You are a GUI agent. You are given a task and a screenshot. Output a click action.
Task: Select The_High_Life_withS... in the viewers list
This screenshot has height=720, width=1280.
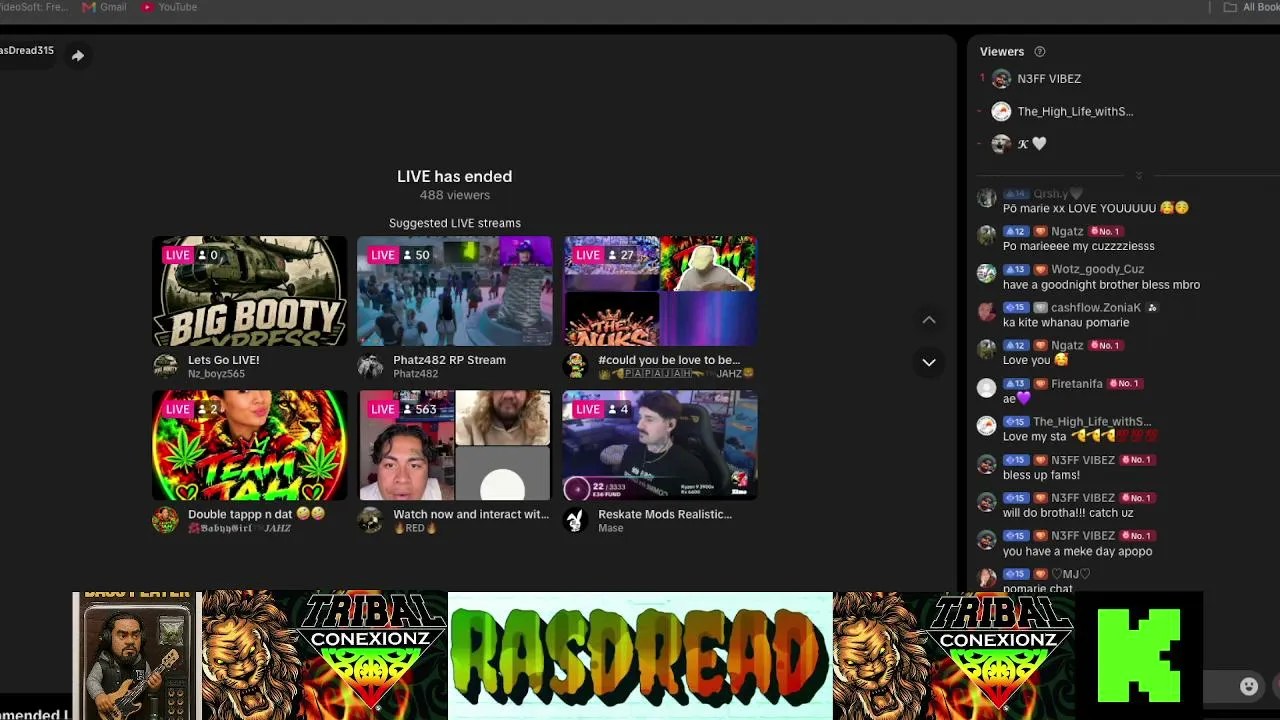click(x=1075, y=112)
